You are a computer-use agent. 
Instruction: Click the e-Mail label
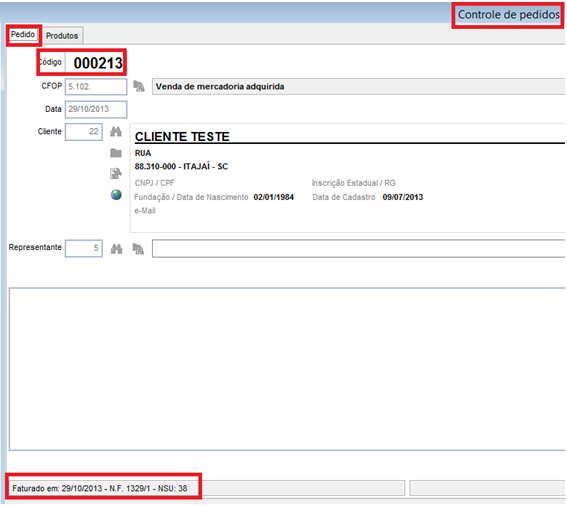click(x=145, y=211)
